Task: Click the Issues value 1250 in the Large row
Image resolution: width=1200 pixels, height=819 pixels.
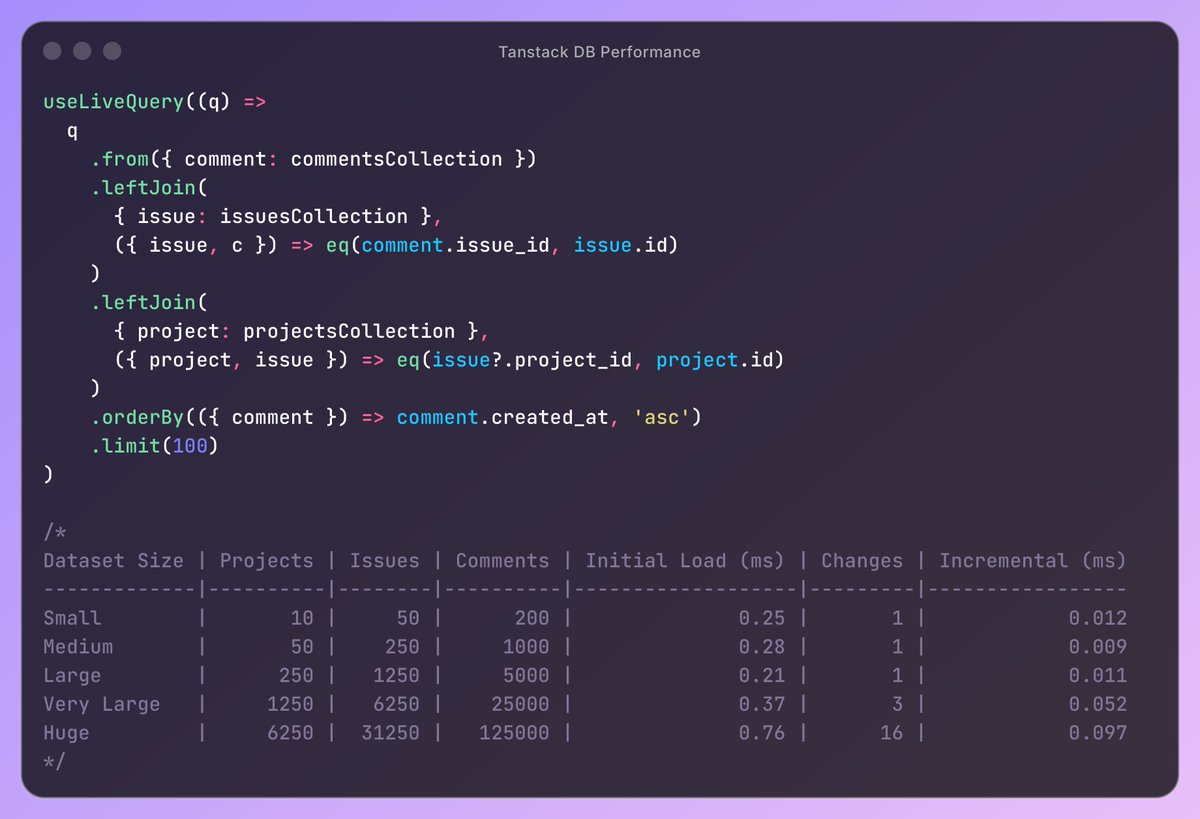Action: [396, 676]
